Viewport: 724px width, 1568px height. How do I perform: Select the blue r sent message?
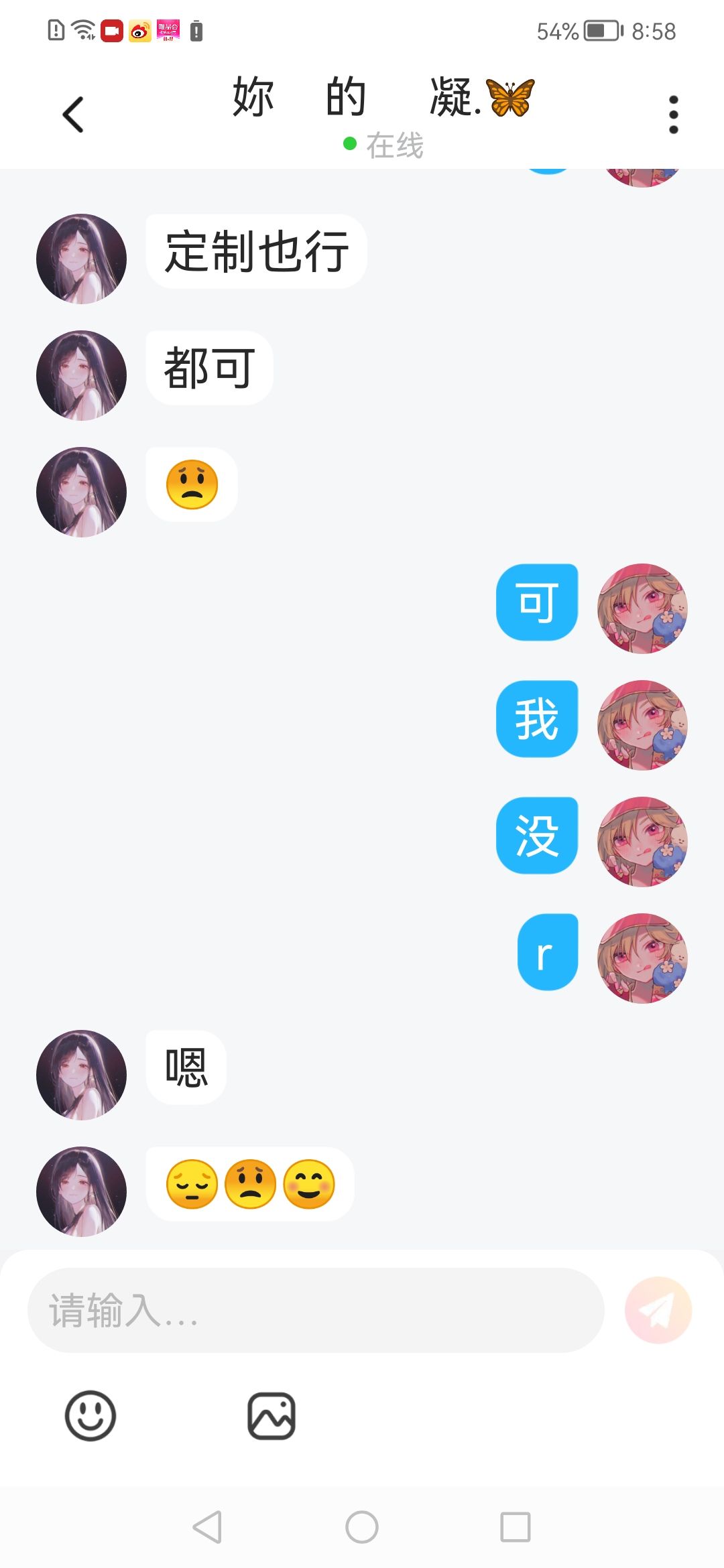tap(548, 952)
